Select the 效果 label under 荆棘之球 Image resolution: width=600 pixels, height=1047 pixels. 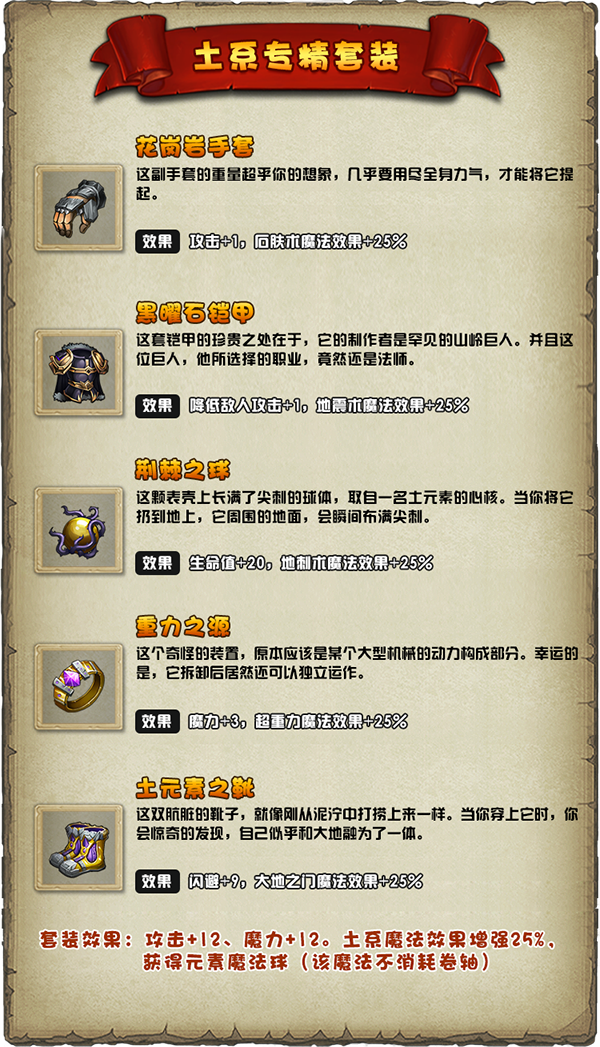(x=158, y=563)
